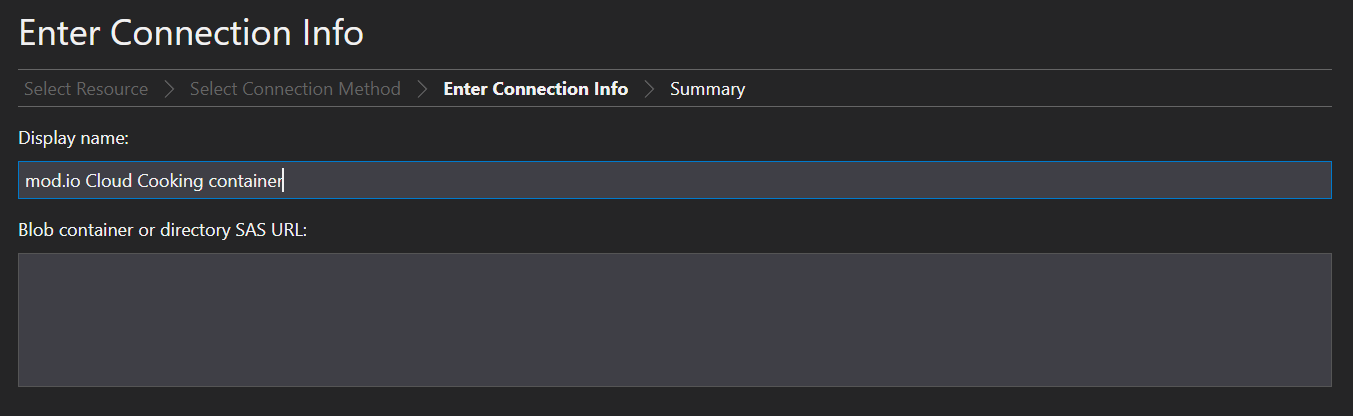Click the Display name label

point(66,138)
